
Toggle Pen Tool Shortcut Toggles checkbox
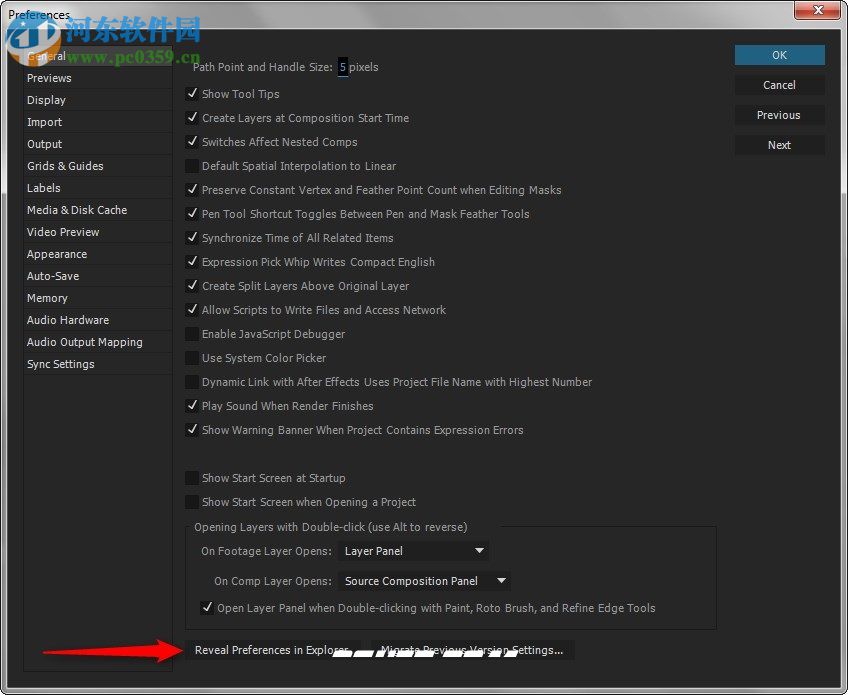coord(192,214)
